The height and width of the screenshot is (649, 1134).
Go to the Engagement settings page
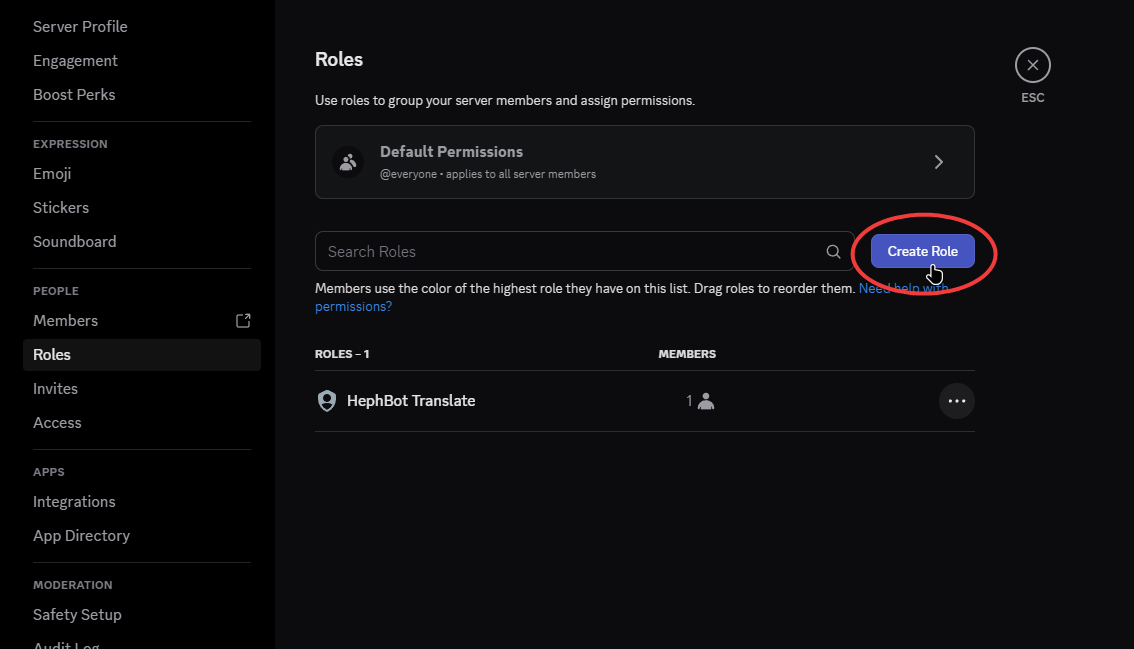point(75,61)
